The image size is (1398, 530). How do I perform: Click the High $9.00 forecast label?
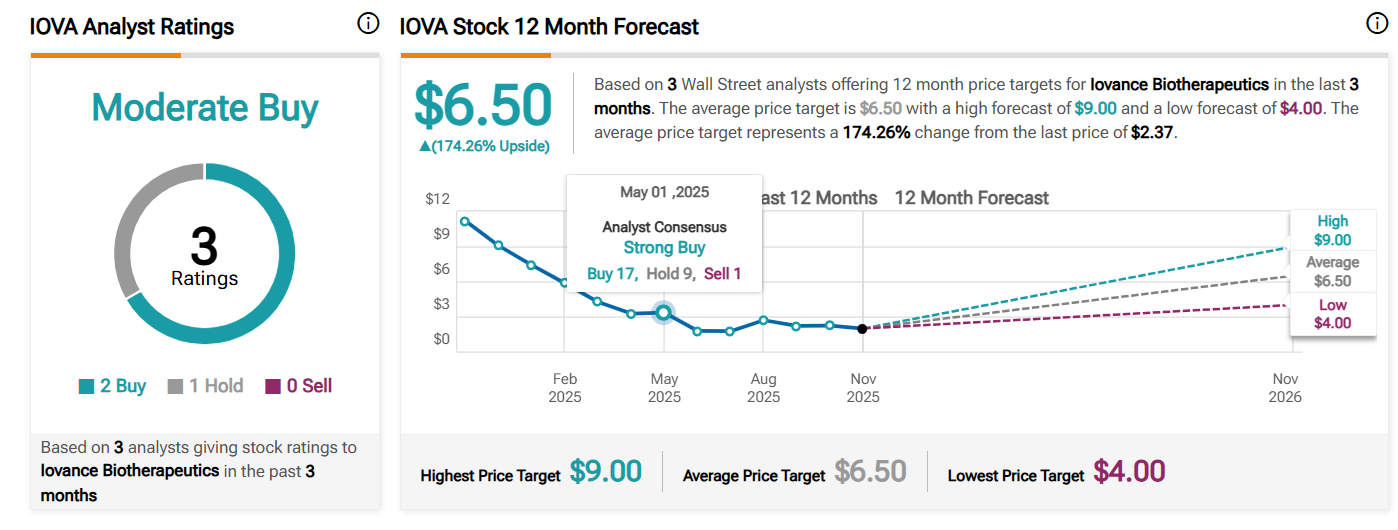pyautogui.click(x=1332, y=231)
